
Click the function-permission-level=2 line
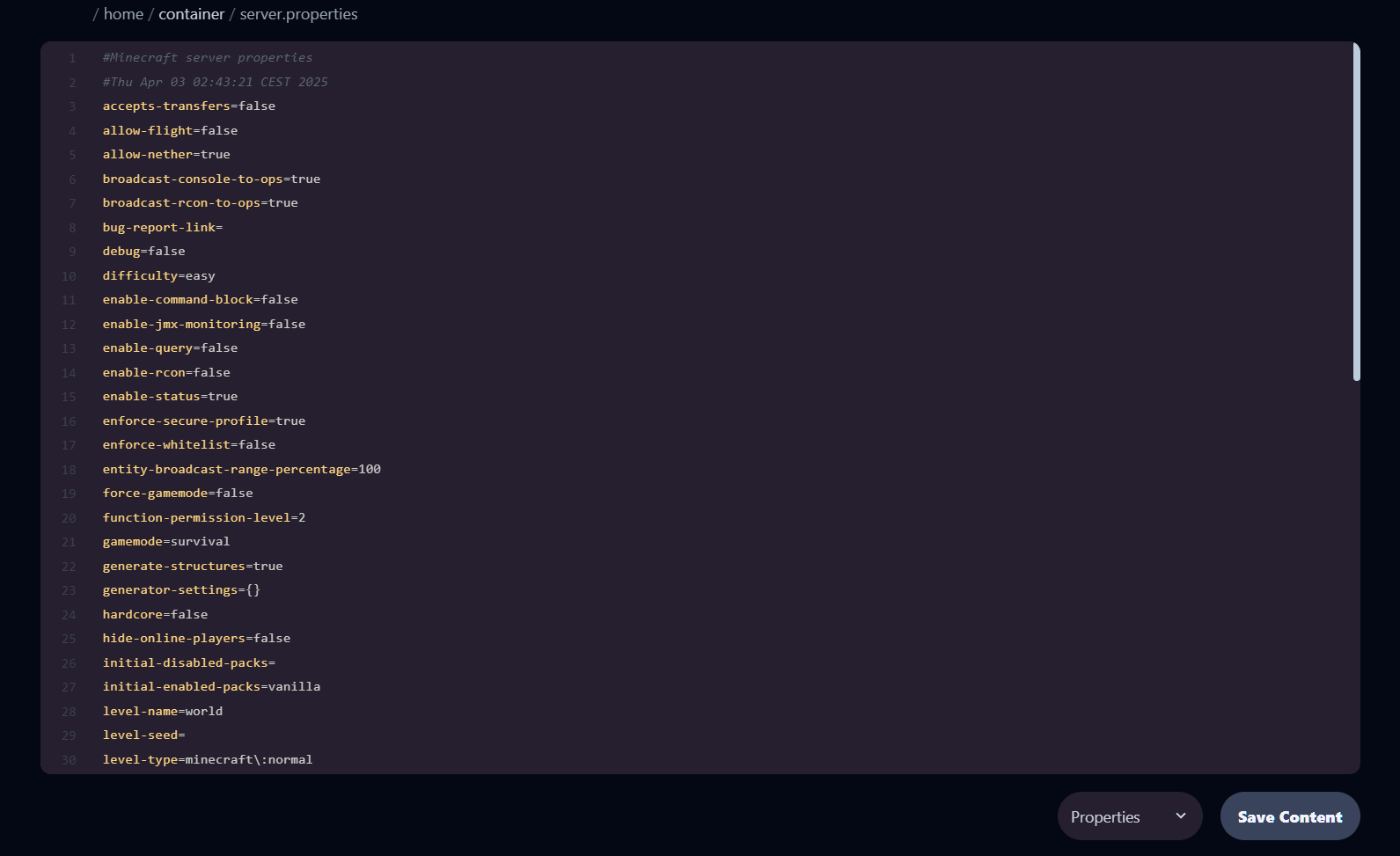[203, 517]
